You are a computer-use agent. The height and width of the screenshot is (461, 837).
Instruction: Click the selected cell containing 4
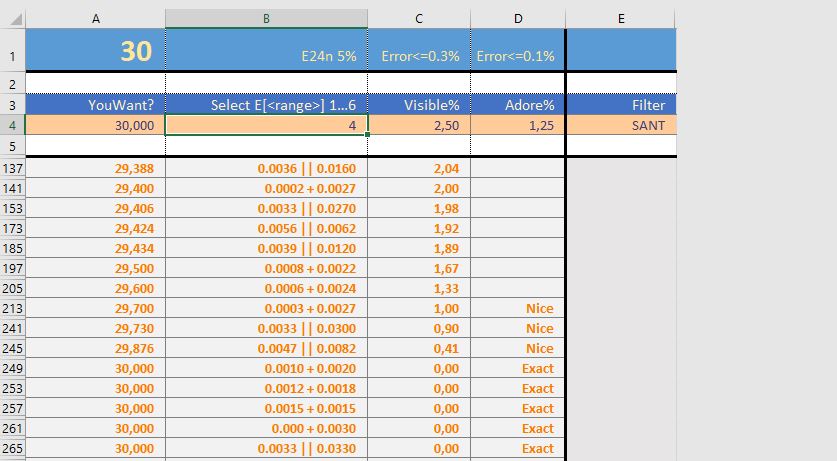pos(266,125)
